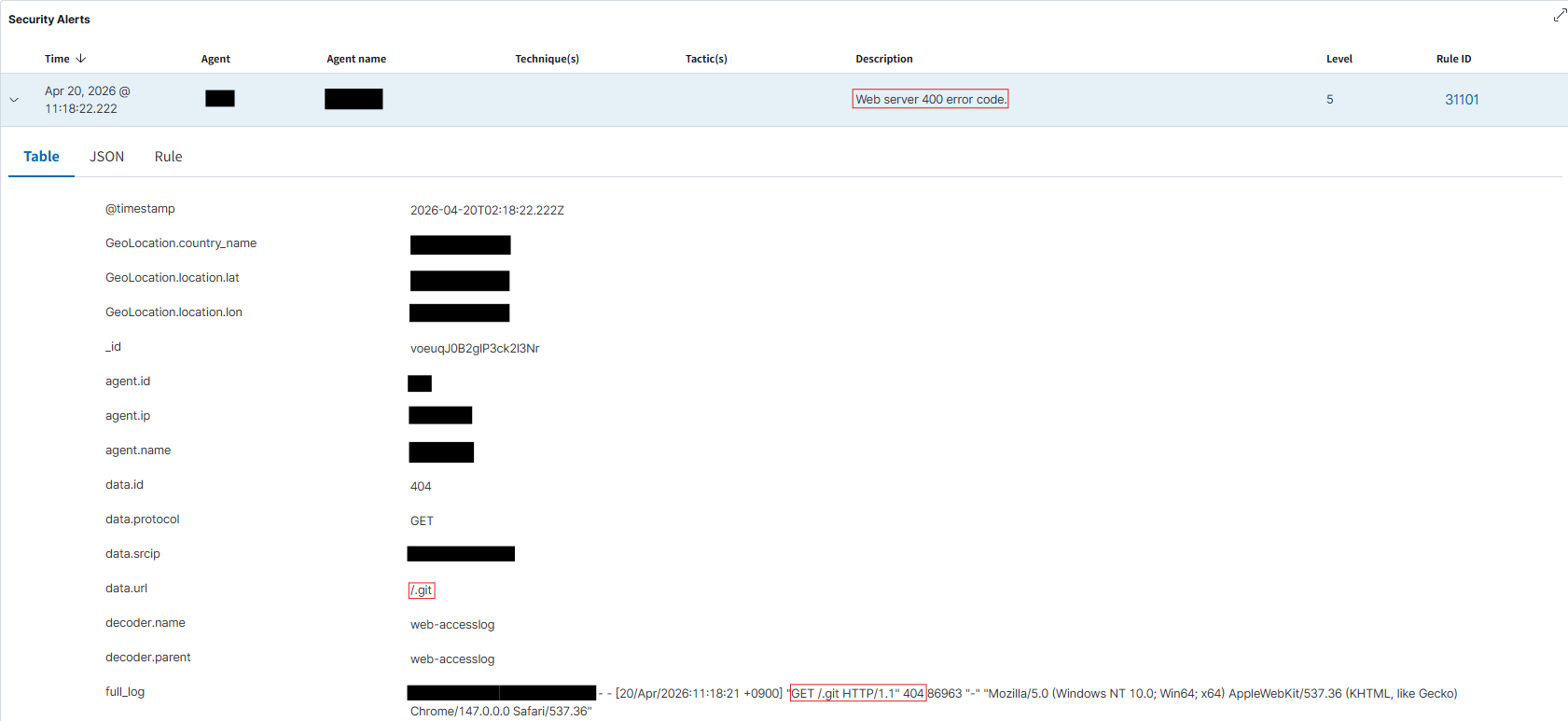Click the sort arrow beside Time
The width and height of the screenshot is (1568, 721).
(81, 58)
